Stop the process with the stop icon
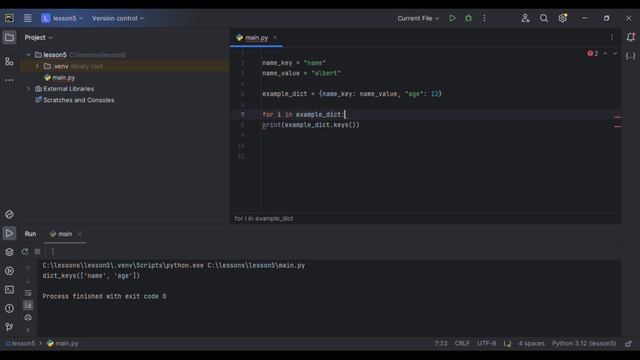 pos(38,252)
